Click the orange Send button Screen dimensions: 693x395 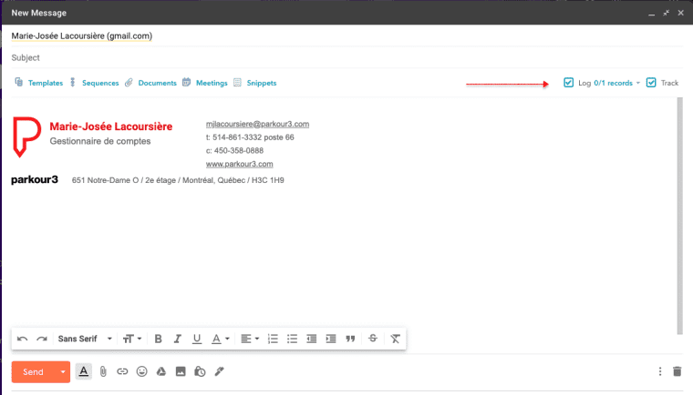(34, 372)
